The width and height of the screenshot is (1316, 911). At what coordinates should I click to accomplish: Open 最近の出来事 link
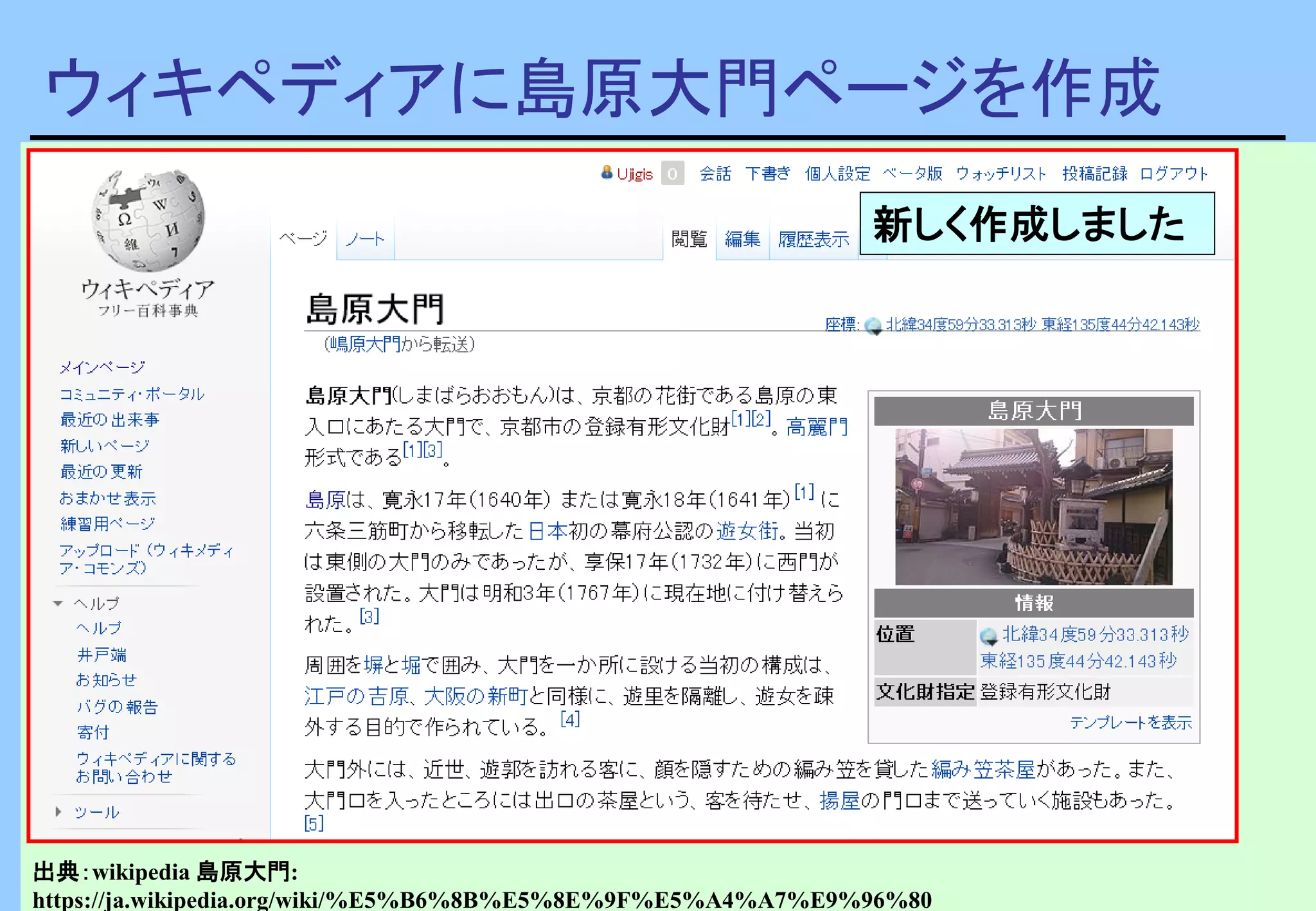click(109, 420)
